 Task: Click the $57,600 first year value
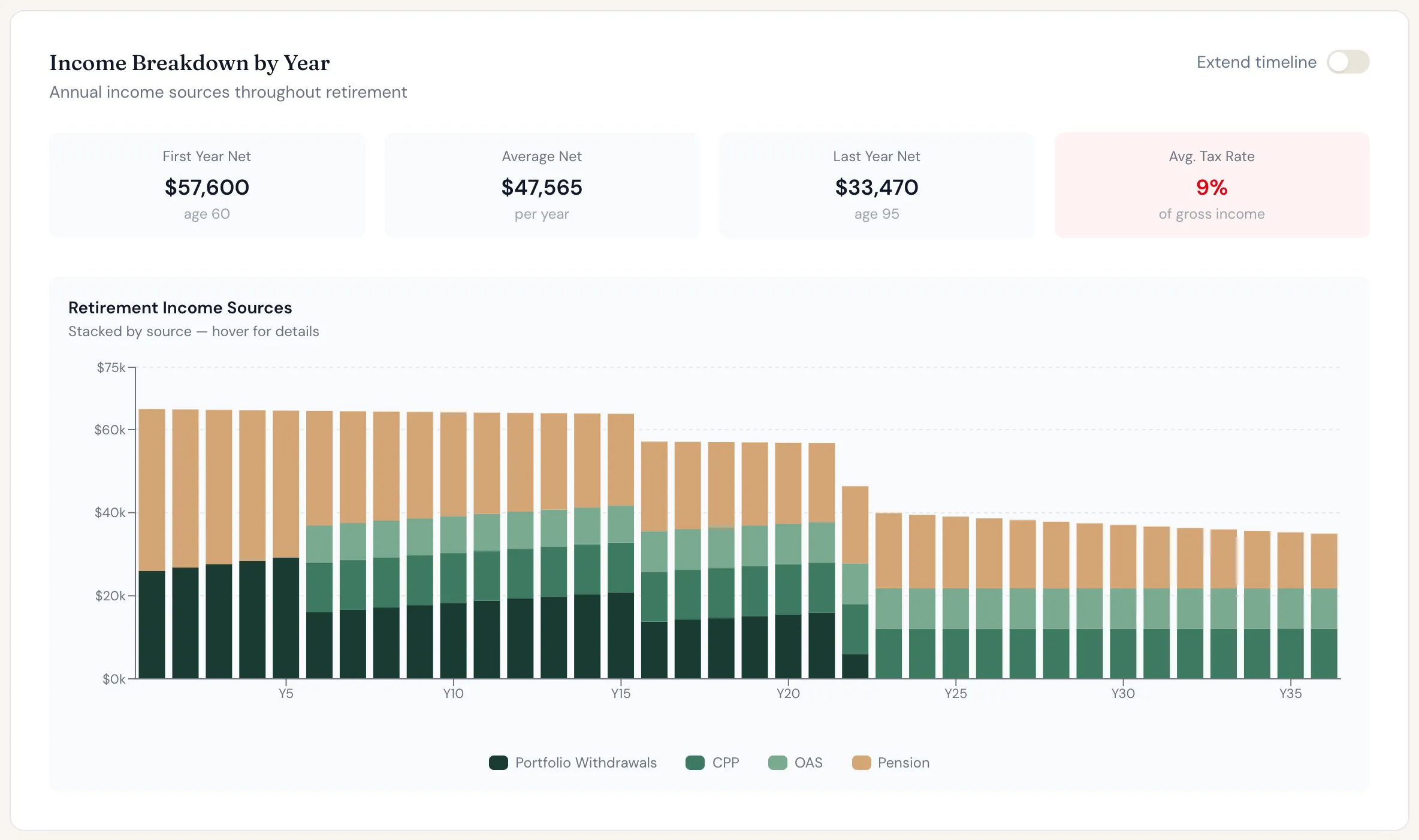tap(207, 188)
